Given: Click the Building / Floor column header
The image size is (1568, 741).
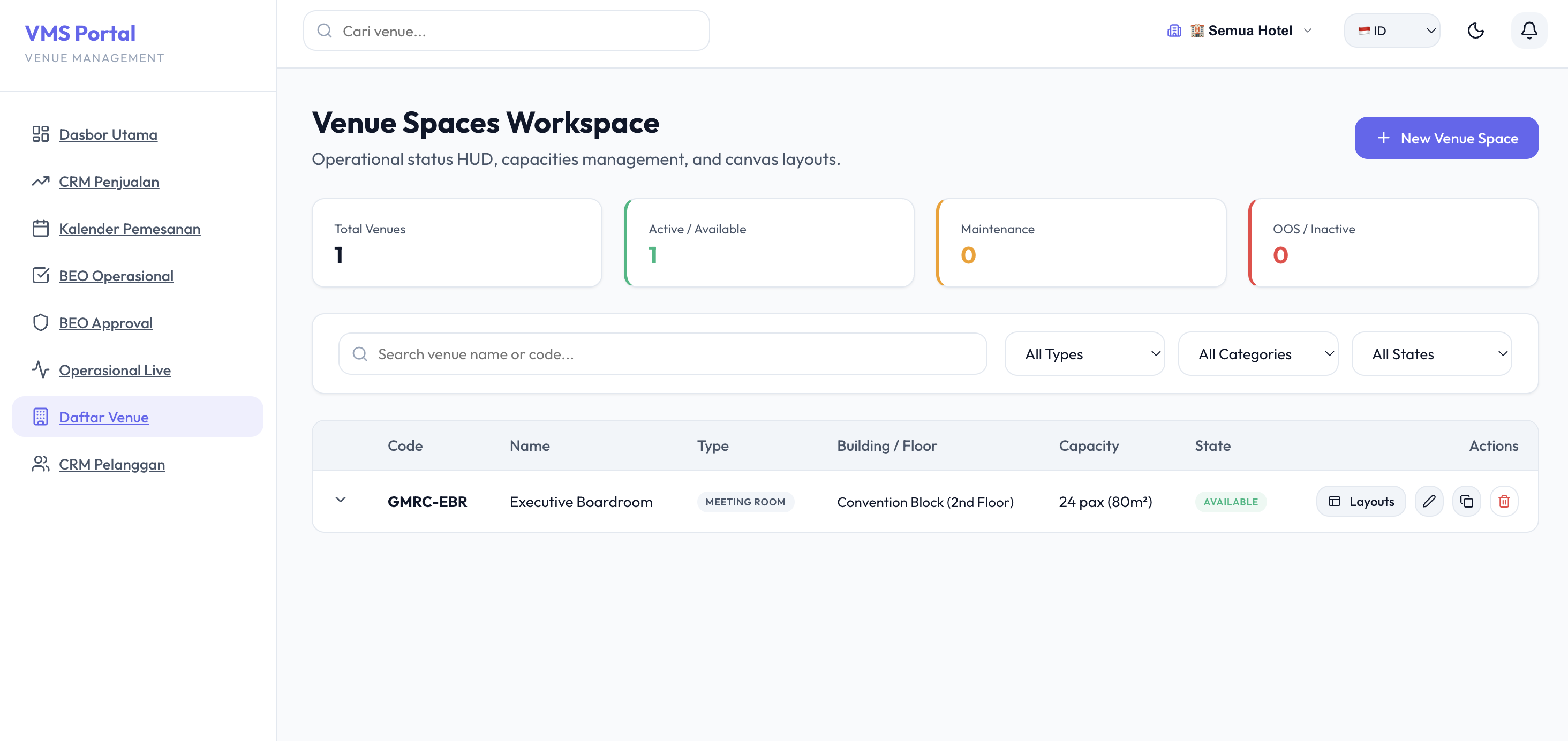Looking at the screenshot, I should pos(887,446).
